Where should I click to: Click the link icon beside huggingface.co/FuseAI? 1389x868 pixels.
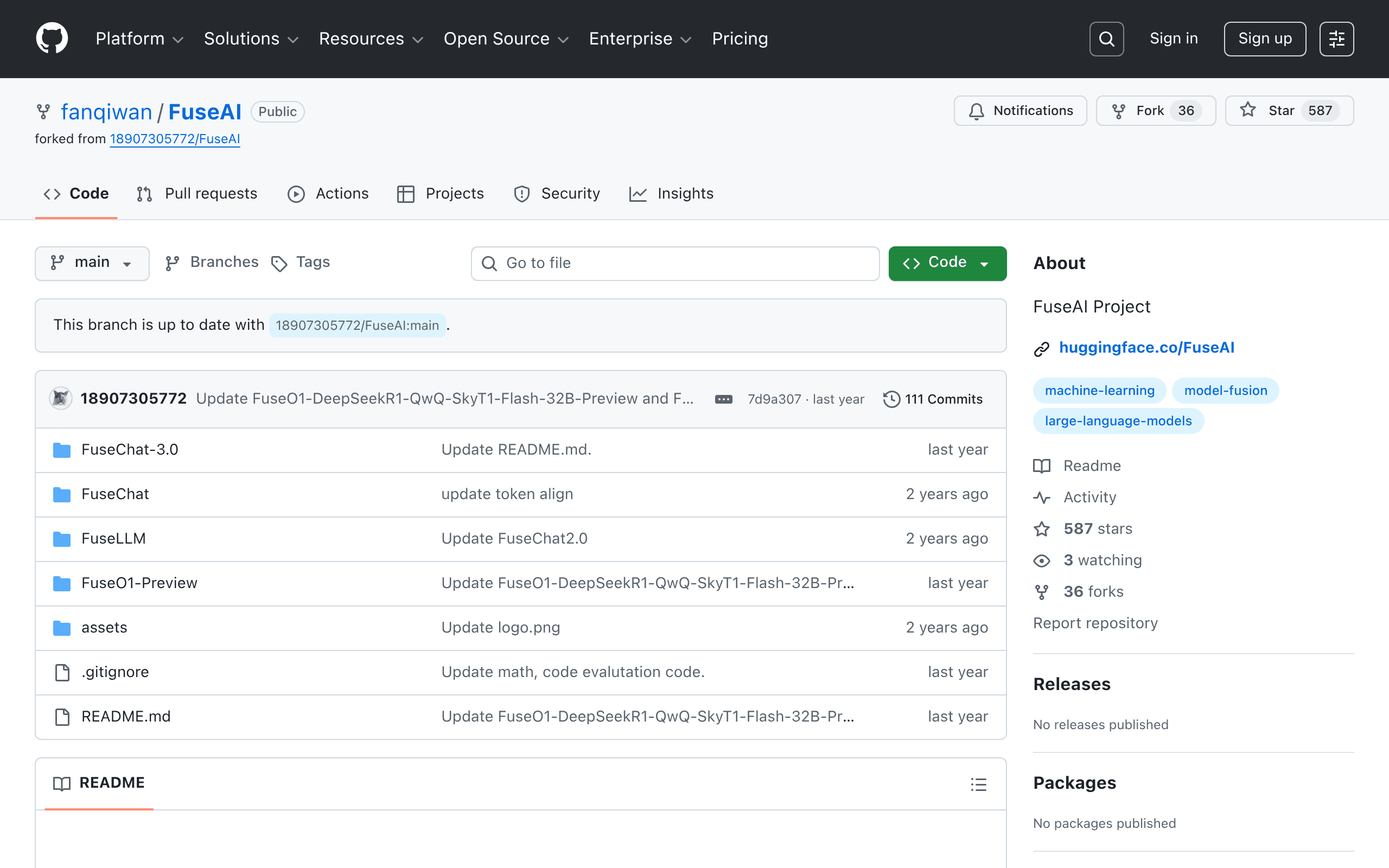(x=1042, y=348)
